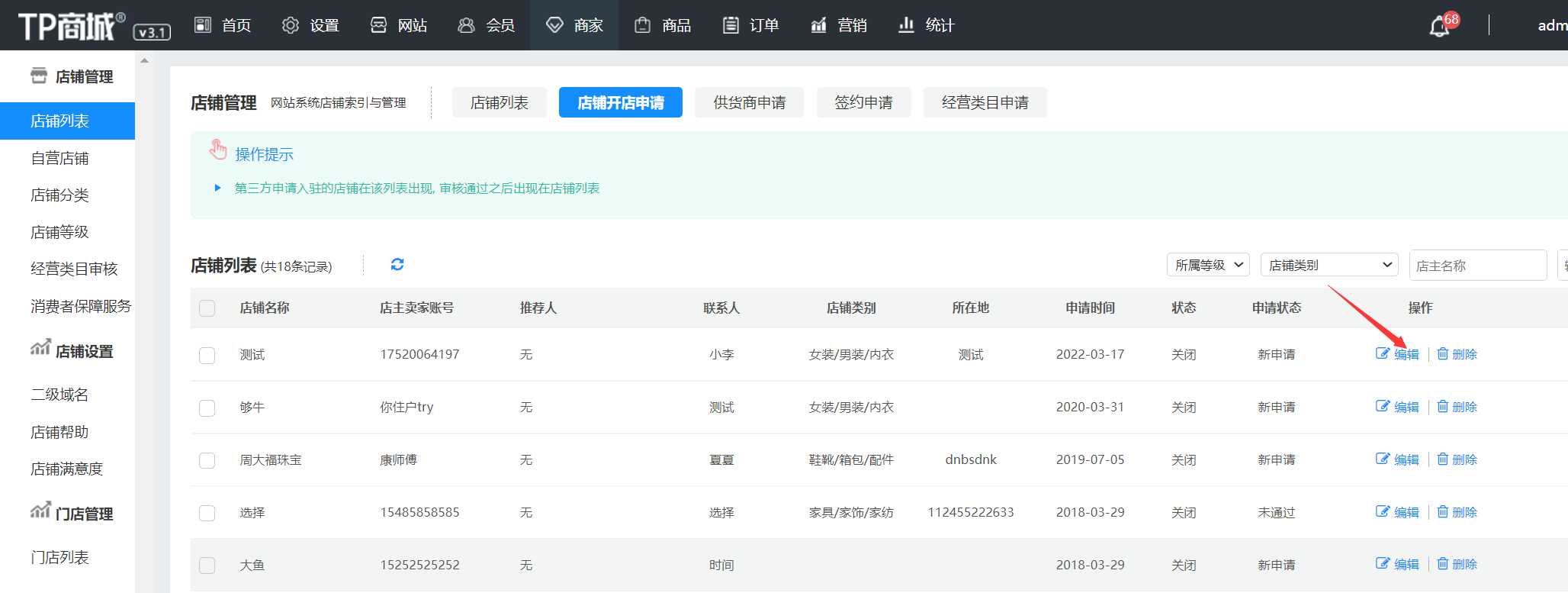
Task: Check the box for 周大福珠宝 row
Action: pos(207,460)
